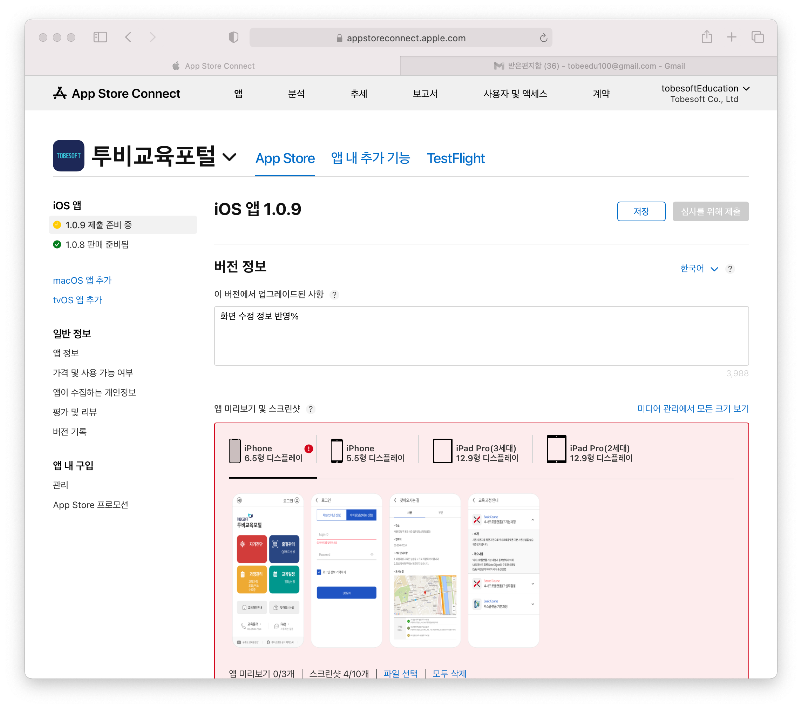Open the login screen screenshot thumbnail

click(x=347, y=570)
